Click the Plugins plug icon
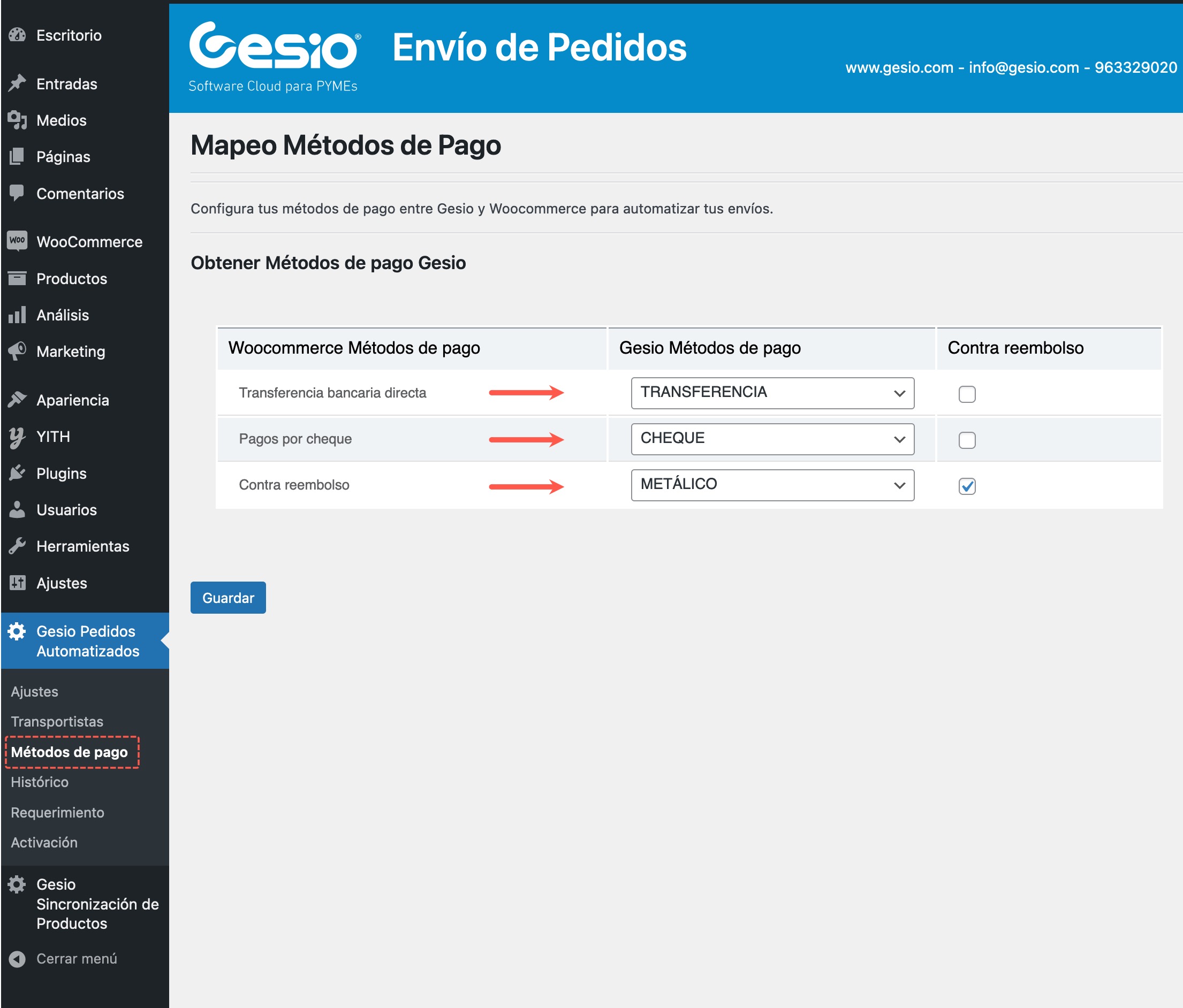The image size is (1183, 1008). click(x=17, y=473)
